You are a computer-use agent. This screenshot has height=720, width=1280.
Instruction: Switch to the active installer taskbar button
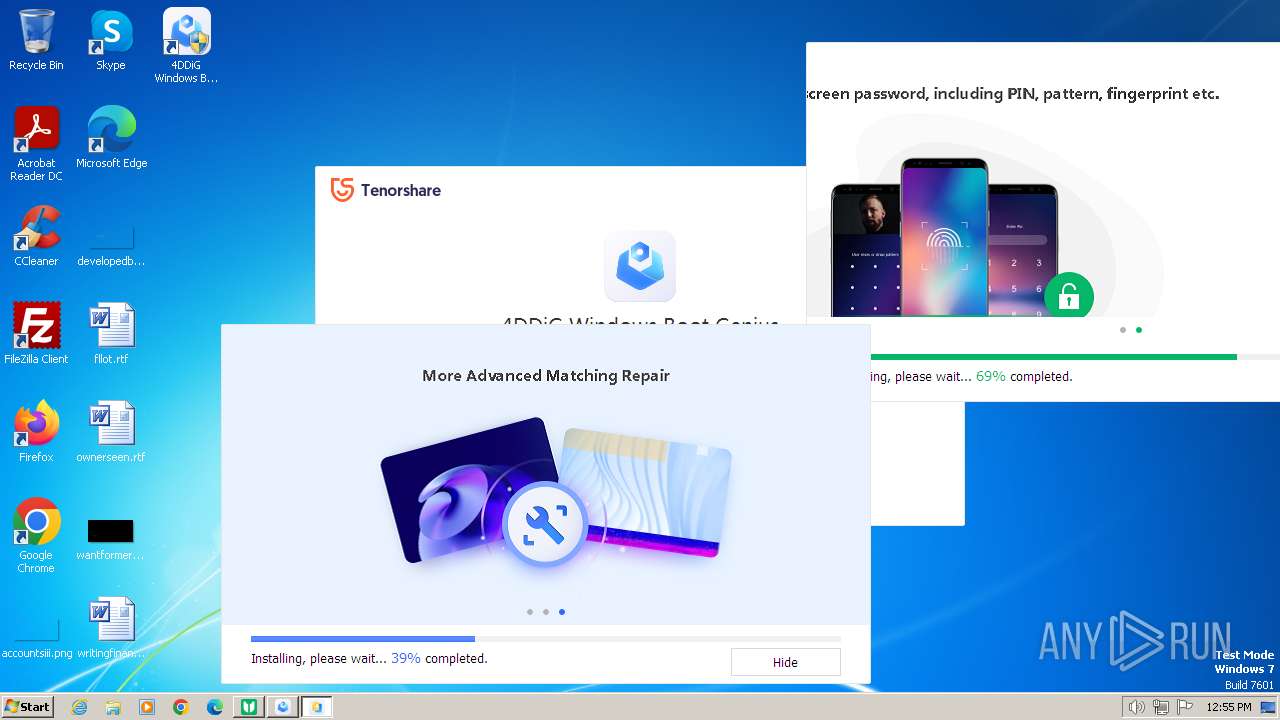[317, 707]
